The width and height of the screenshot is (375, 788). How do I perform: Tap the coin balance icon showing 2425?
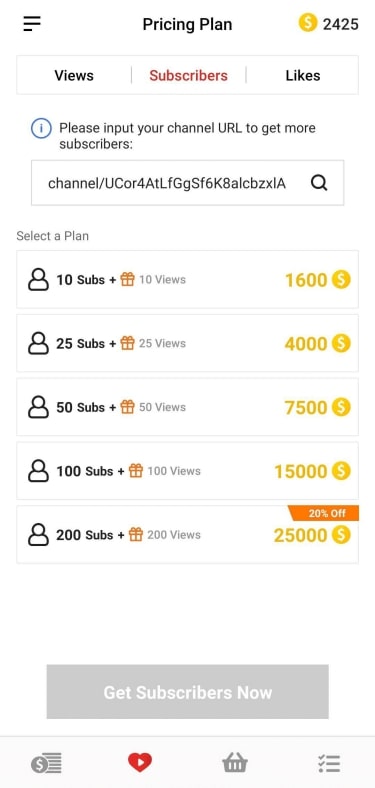tap(308, 23)
